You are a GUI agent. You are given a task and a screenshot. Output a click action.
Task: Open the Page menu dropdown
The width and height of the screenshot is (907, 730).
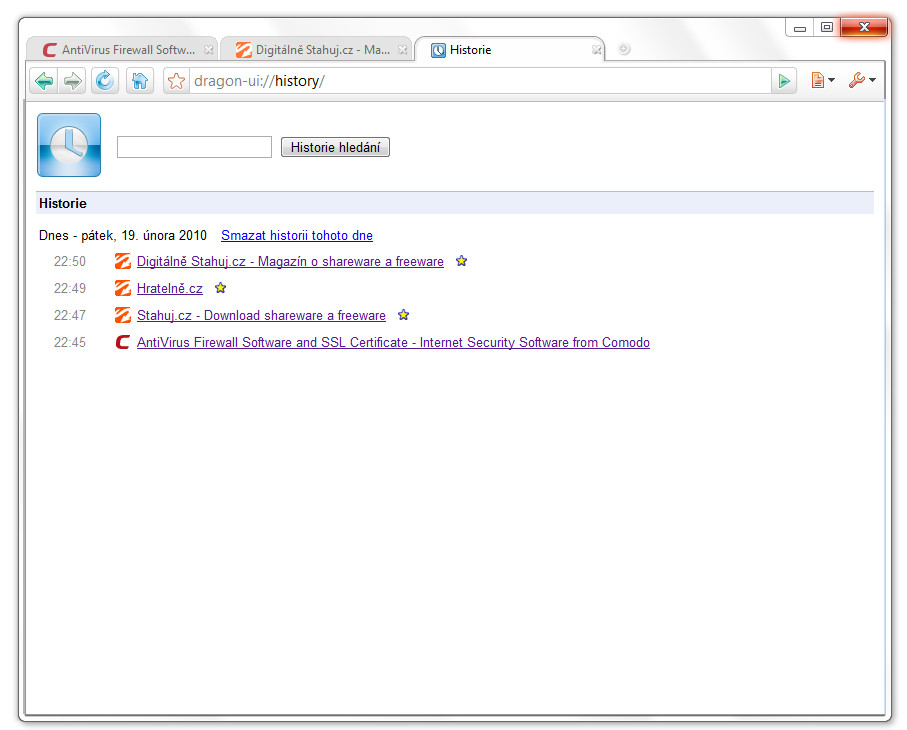coord(823,80)
